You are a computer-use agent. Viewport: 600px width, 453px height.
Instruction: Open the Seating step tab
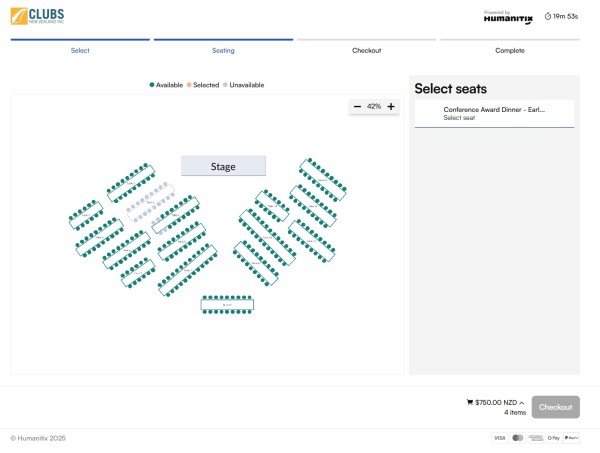tap(223, 50)
